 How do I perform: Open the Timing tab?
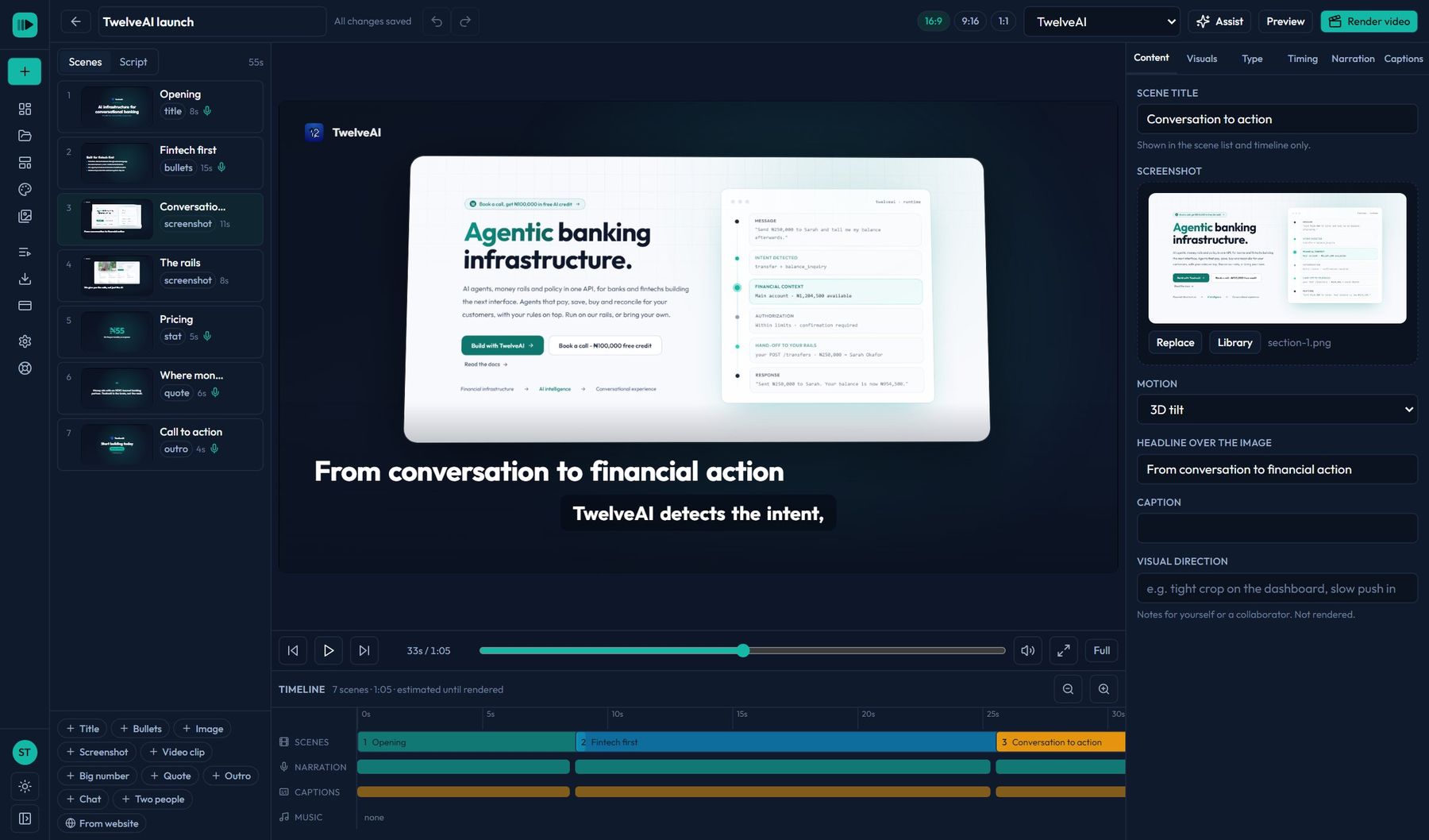pos(1302,59)
